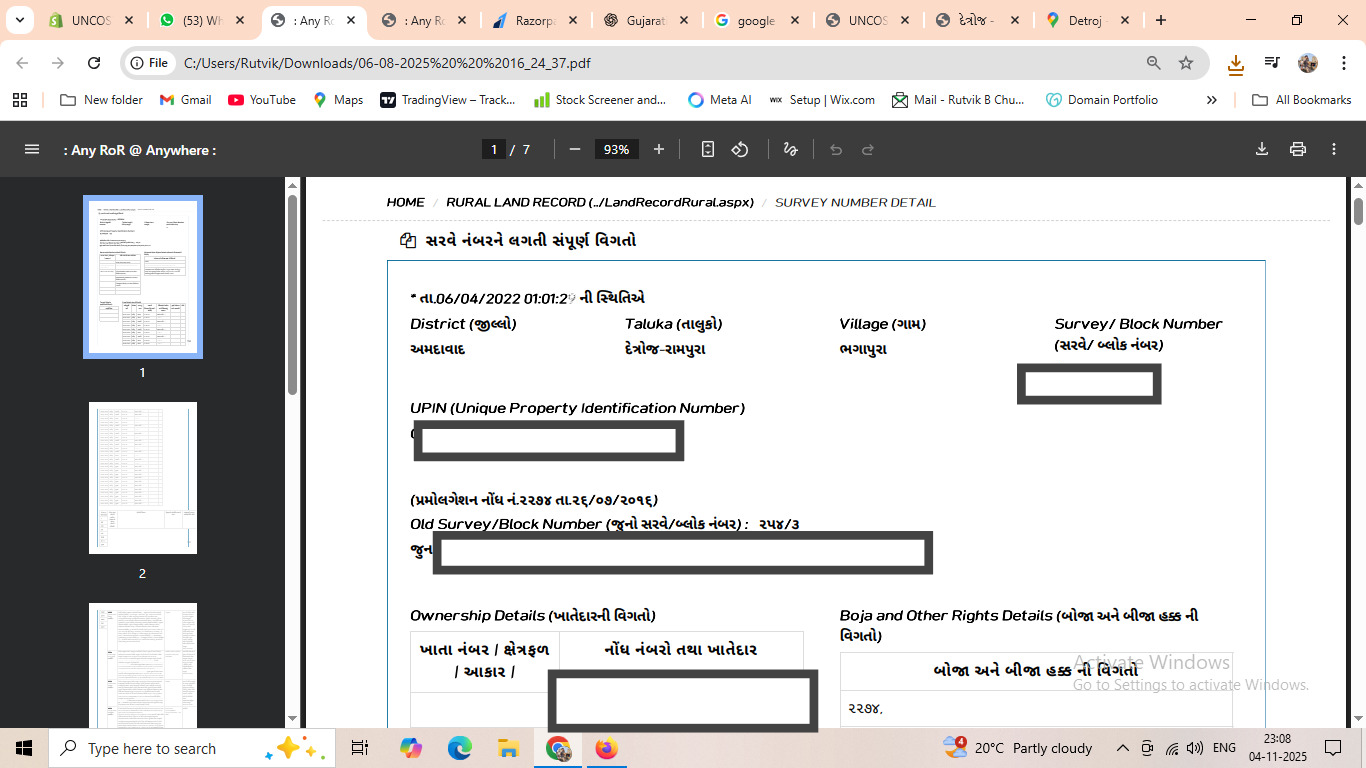Viewport: 1366px width, 768px height.
Task: Click the page number input field
Action: point(493,149)
